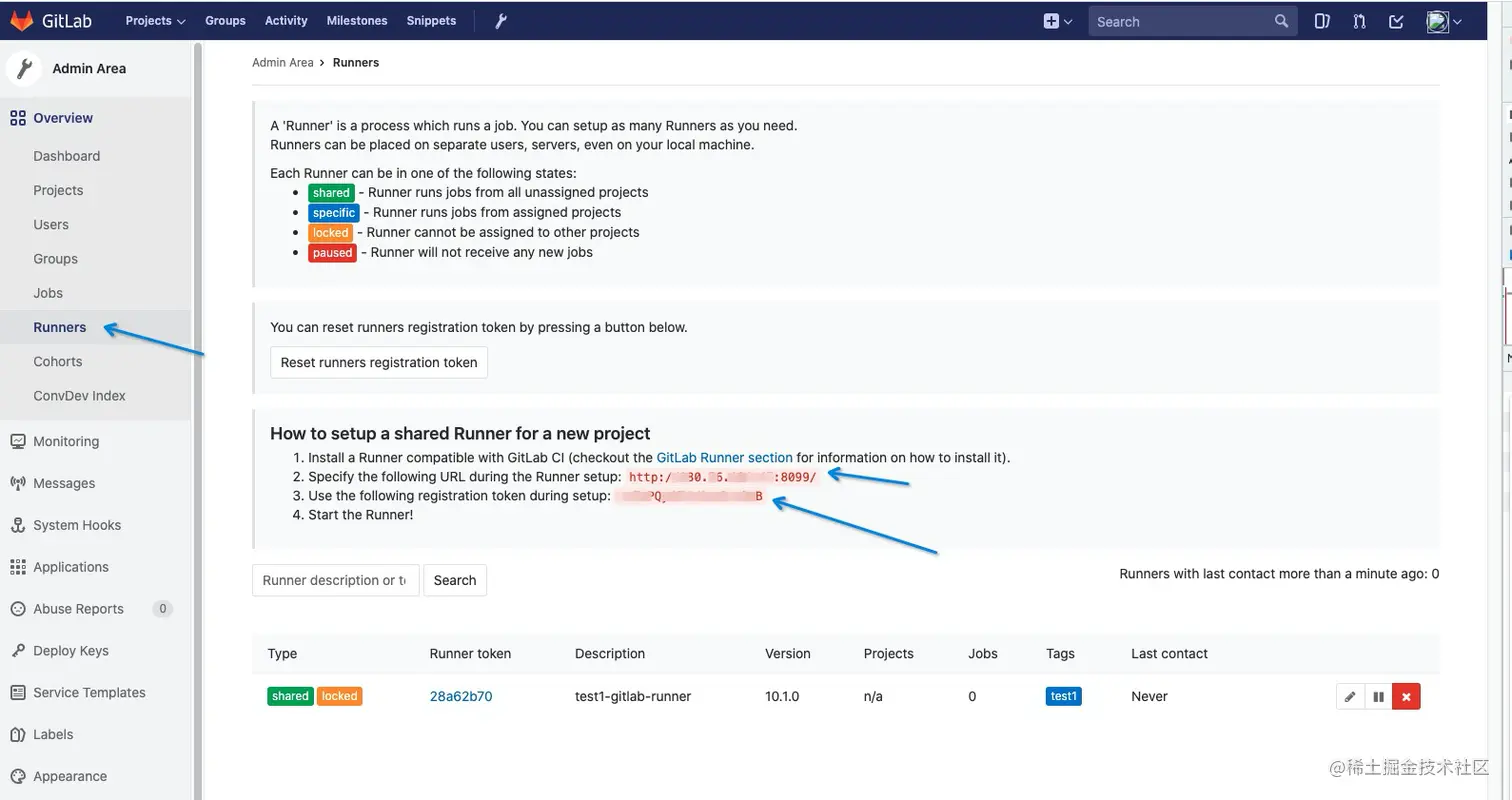
Task: Click Reset runners registration token button
Action: 379,362
